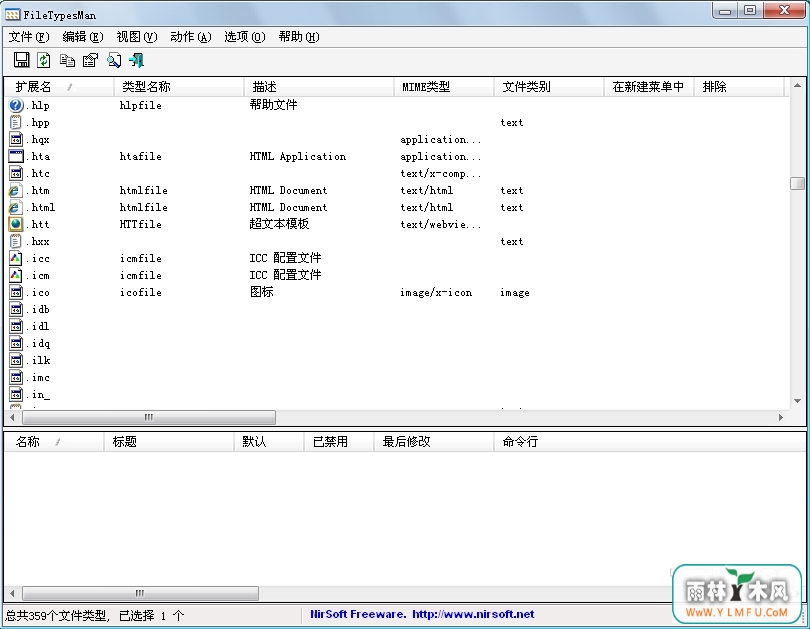Image resolution: width=810 pixels, height=629 pixels.
Task: Click the .idb row file icon
Action: point(16,309)
